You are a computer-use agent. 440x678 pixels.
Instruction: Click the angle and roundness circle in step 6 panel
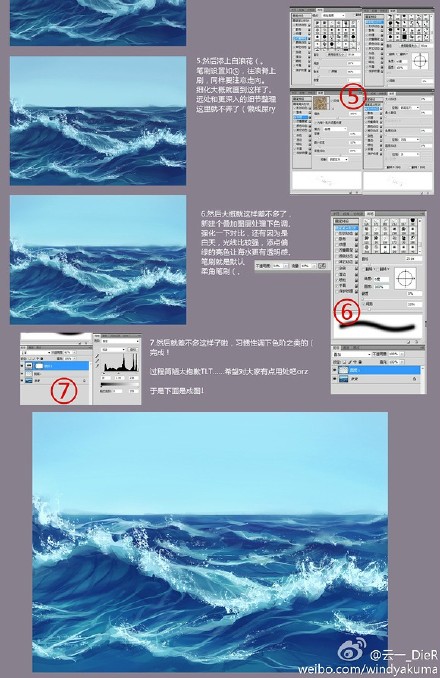click(x=405, y=278)
